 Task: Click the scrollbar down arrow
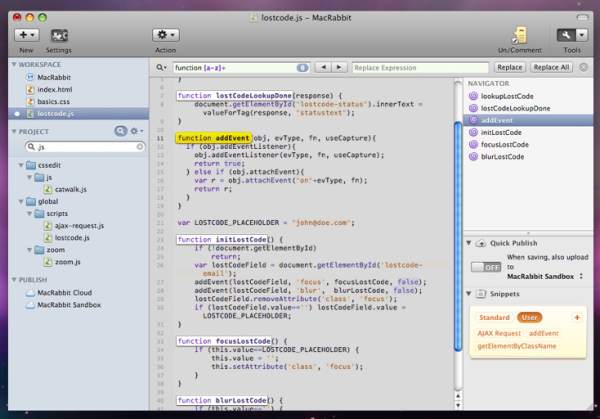click(x=458, y=404)
